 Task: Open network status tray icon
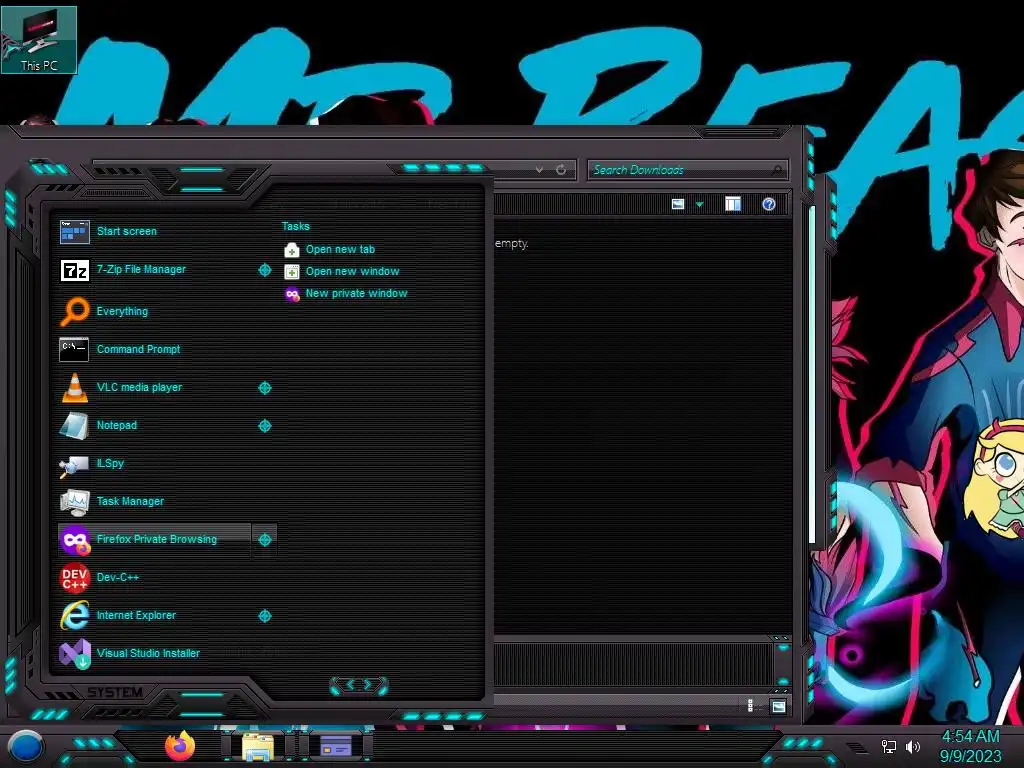(x=888, y=746)
